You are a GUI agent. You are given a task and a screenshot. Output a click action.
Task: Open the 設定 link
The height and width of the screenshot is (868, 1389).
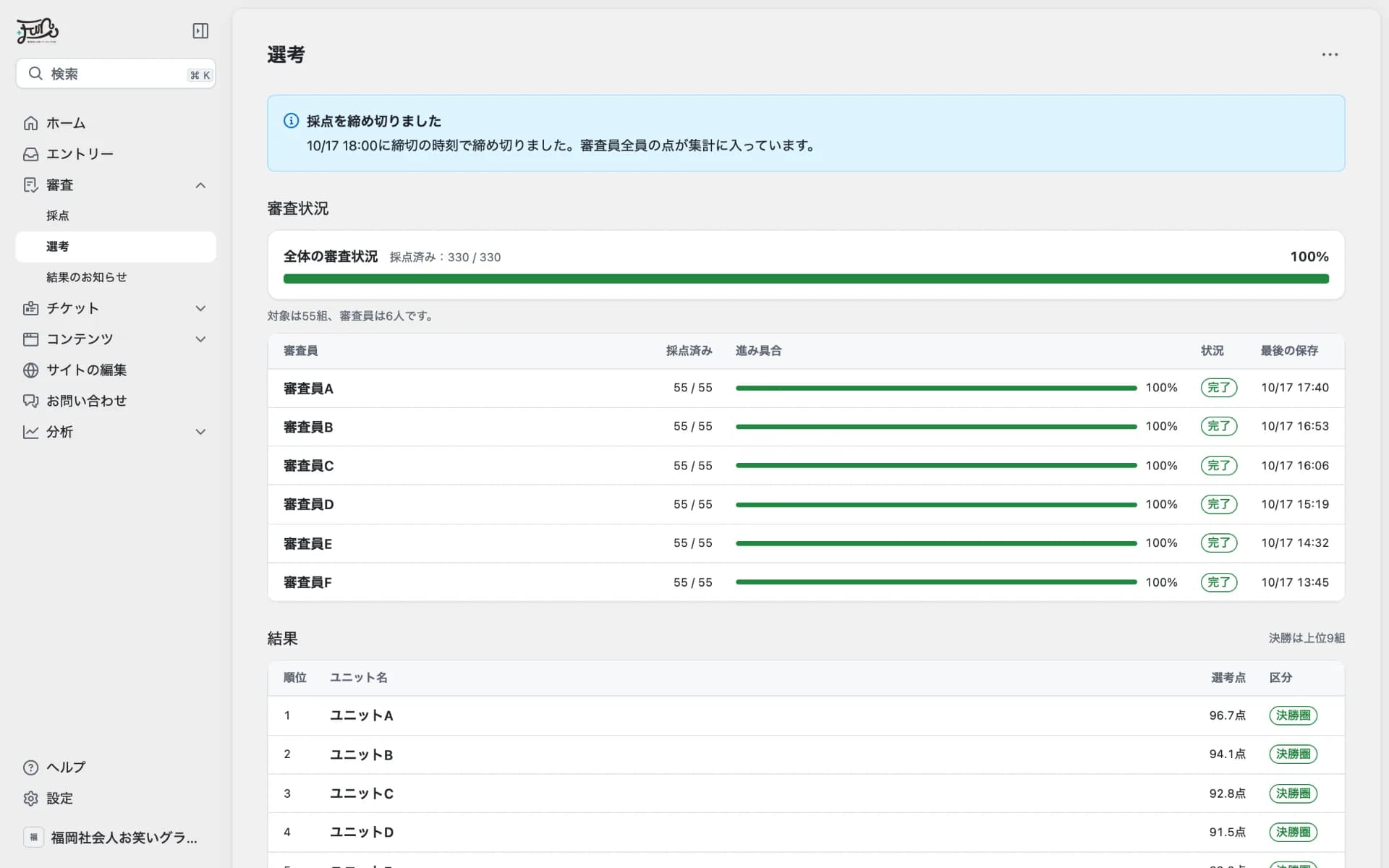(116, 799)
